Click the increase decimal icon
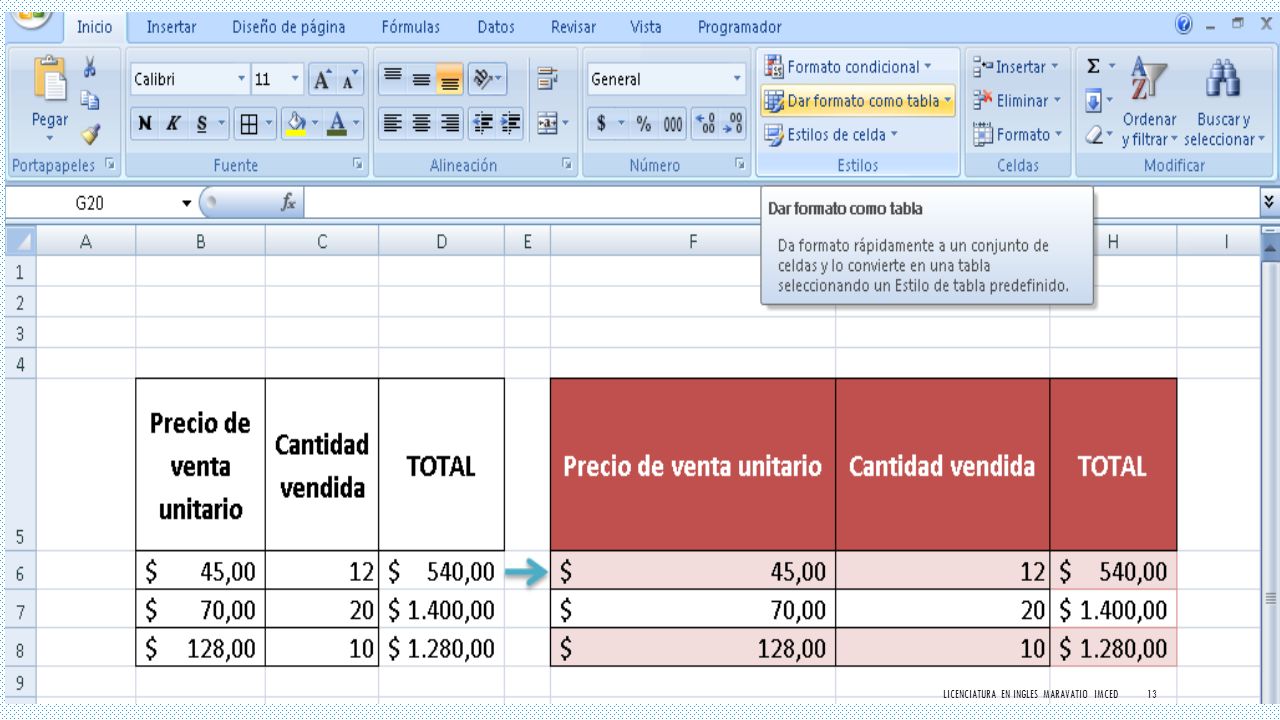Viewport: 1280px width, 720px height. click(x=704, y=124)
